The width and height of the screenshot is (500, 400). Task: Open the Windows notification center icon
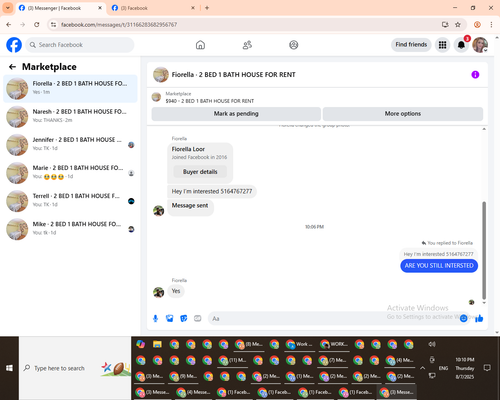(x=487, y=368)
